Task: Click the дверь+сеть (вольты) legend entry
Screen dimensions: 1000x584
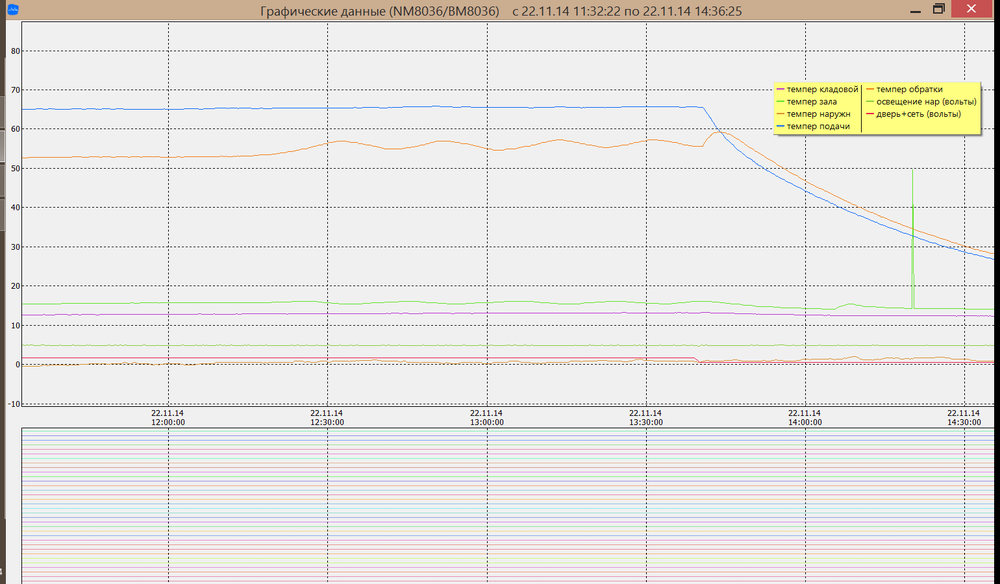Action: tap(918, 114)
